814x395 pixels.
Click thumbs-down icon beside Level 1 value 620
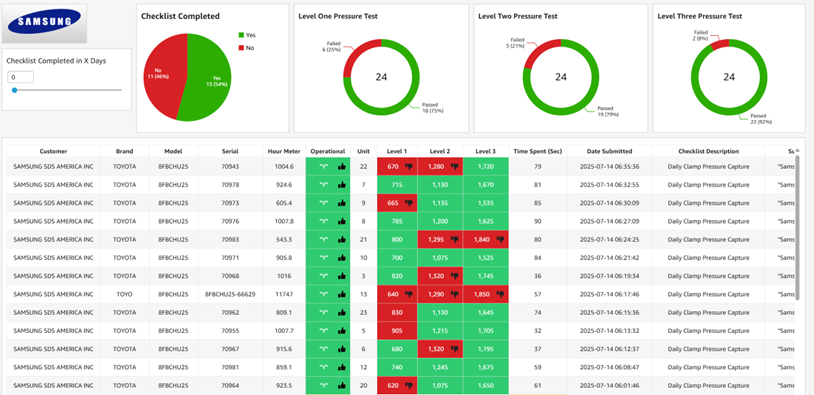(x=409, y=386)
